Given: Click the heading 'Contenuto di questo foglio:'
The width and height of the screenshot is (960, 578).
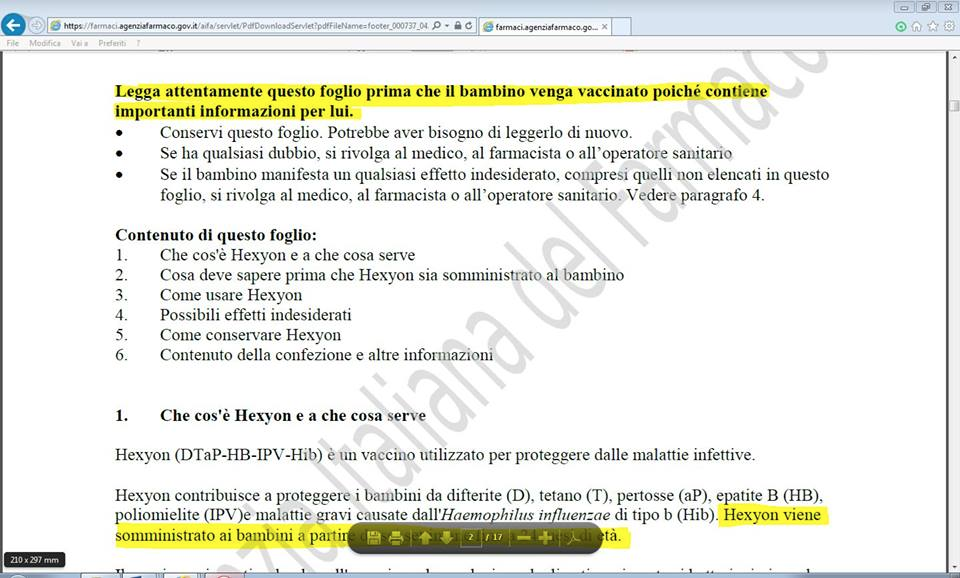Looking at the screenshot, I should point(216,235).
